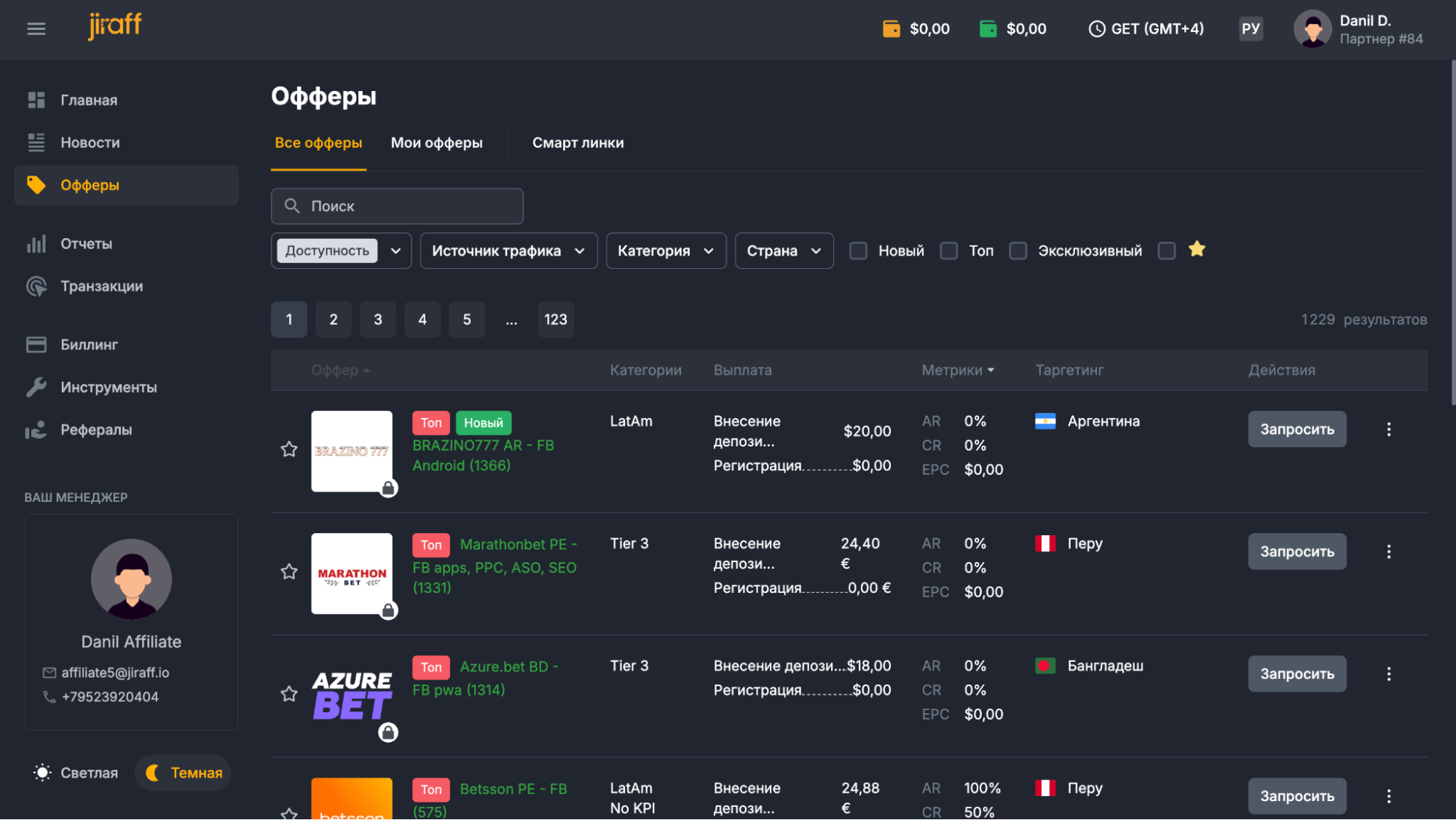
Task: Favorite the Azure.bet BD offer star
Action: [x=289, y=694]
